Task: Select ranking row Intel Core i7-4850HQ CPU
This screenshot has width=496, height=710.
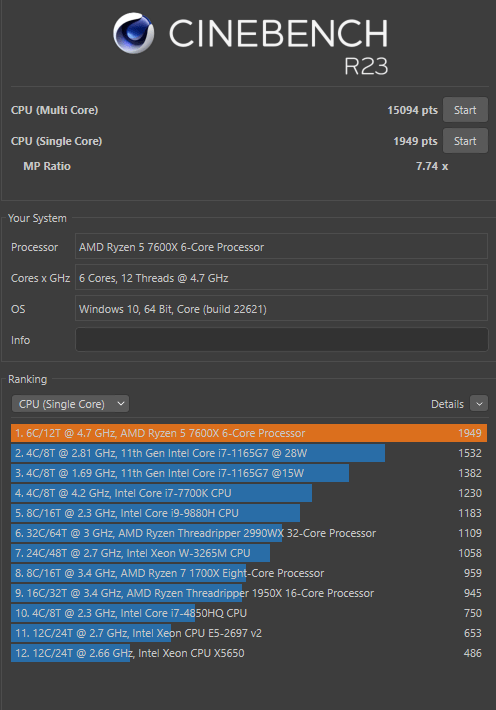Action: click(249, 613)
